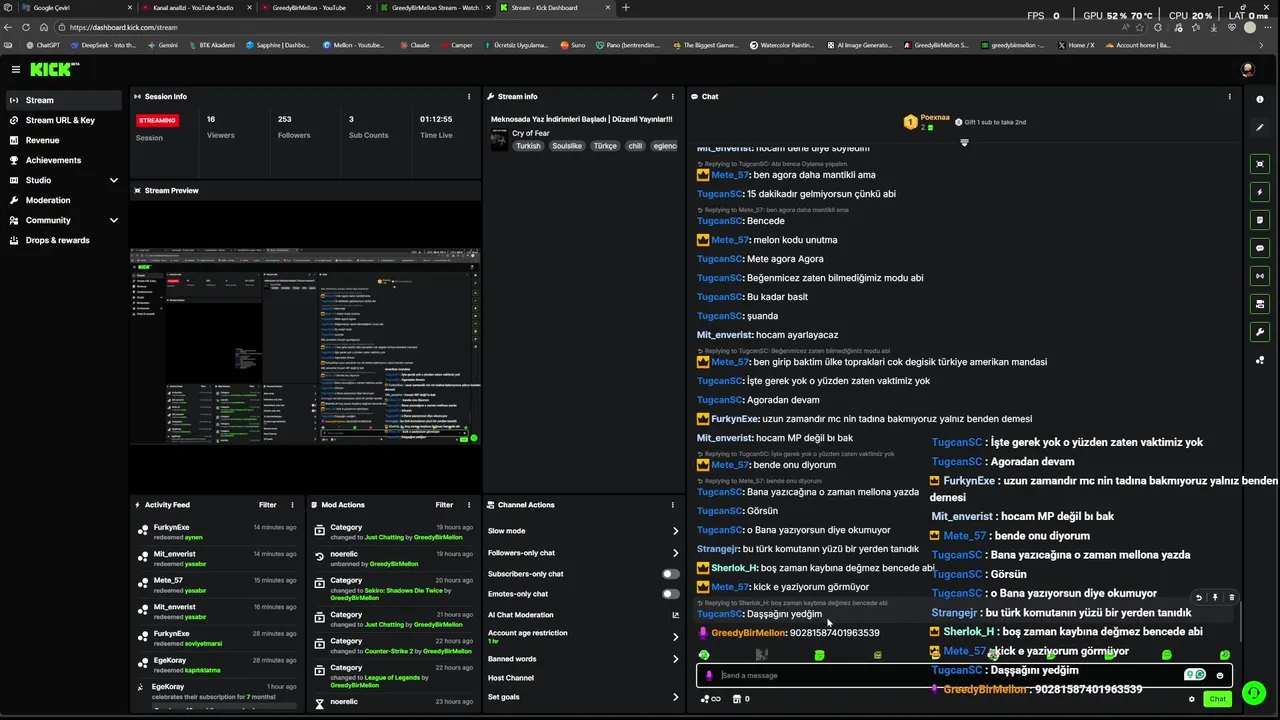Open Drops & rewards page
1280x720 pixels.
click(x=64, y=240)
